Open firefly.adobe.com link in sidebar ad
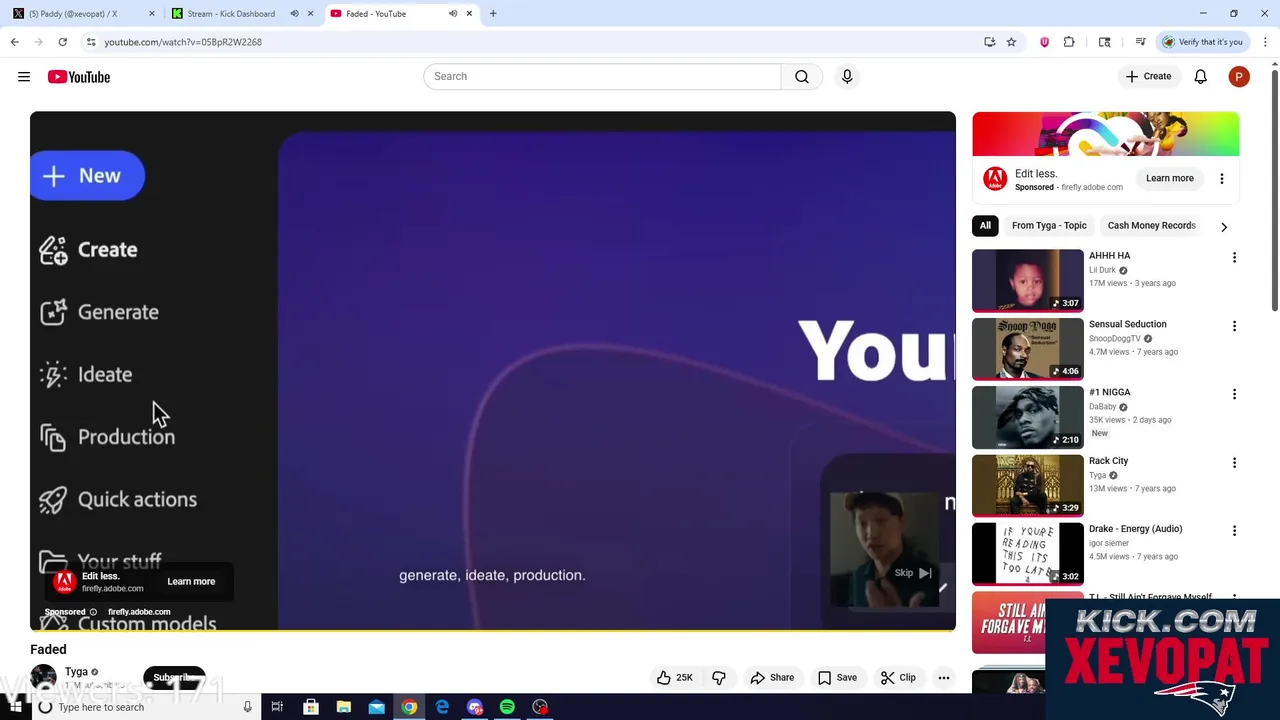The width and height of the screenshot is (1280, 720). click(1092, 187)
